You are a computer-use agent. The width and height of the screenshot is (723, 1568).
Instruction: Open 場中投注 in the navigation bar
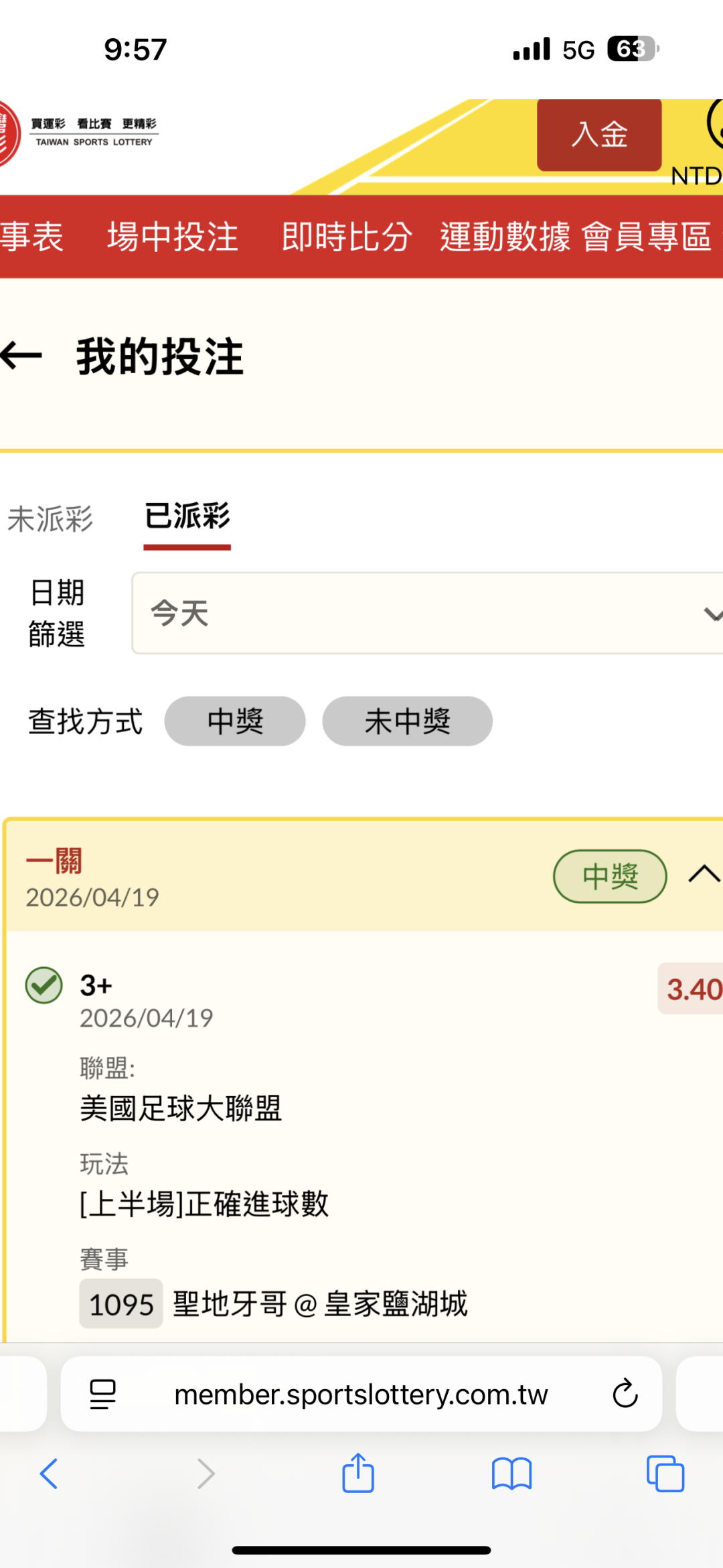pyautogui.click(x=173, y=236)
